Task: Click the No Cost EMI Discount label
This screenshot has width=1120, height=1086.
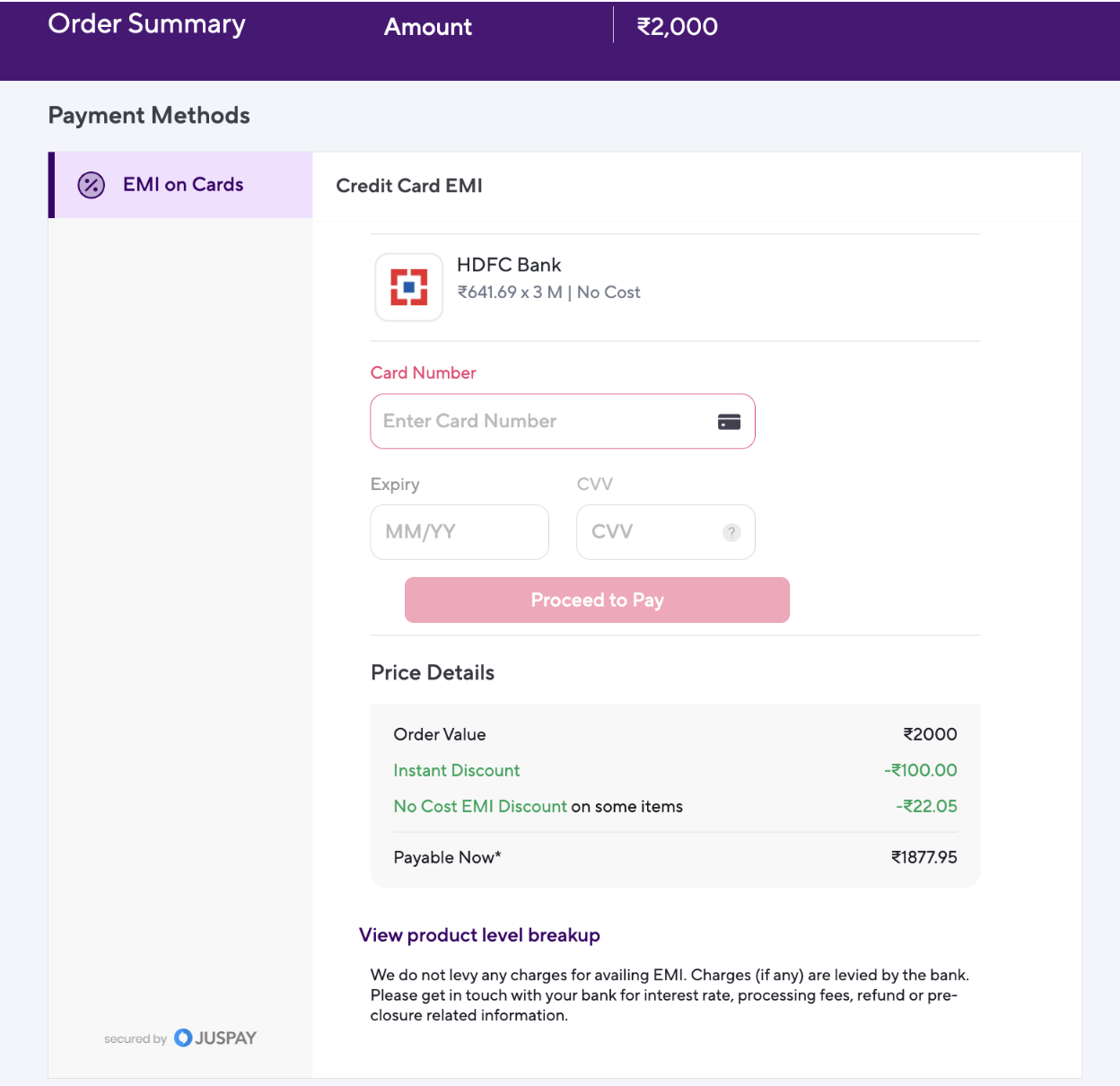Action: [x=480, y=806]
